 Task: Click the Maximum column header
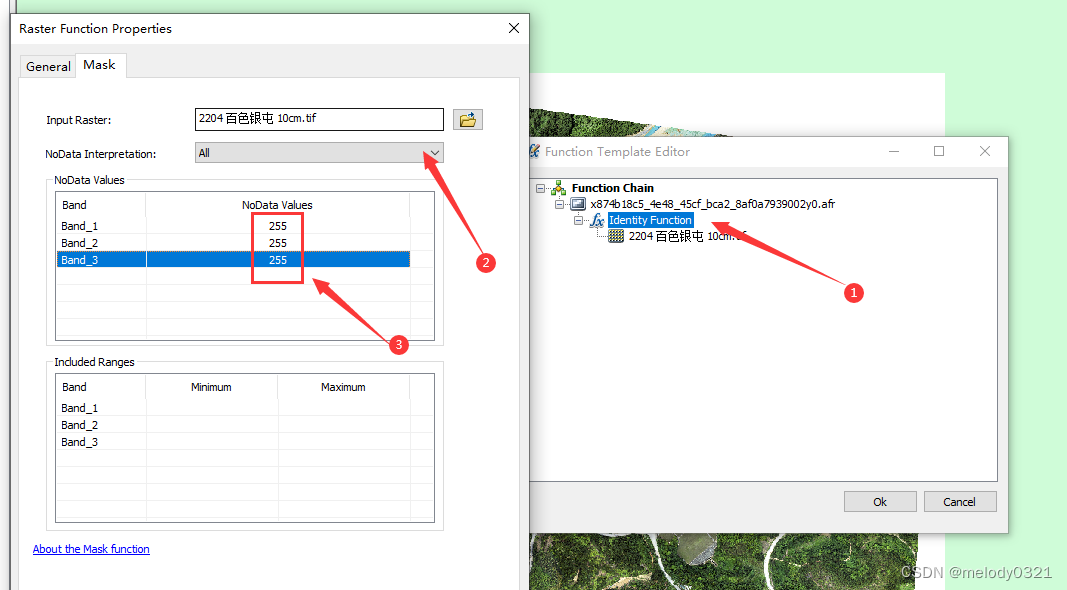(x=343, y=387)
